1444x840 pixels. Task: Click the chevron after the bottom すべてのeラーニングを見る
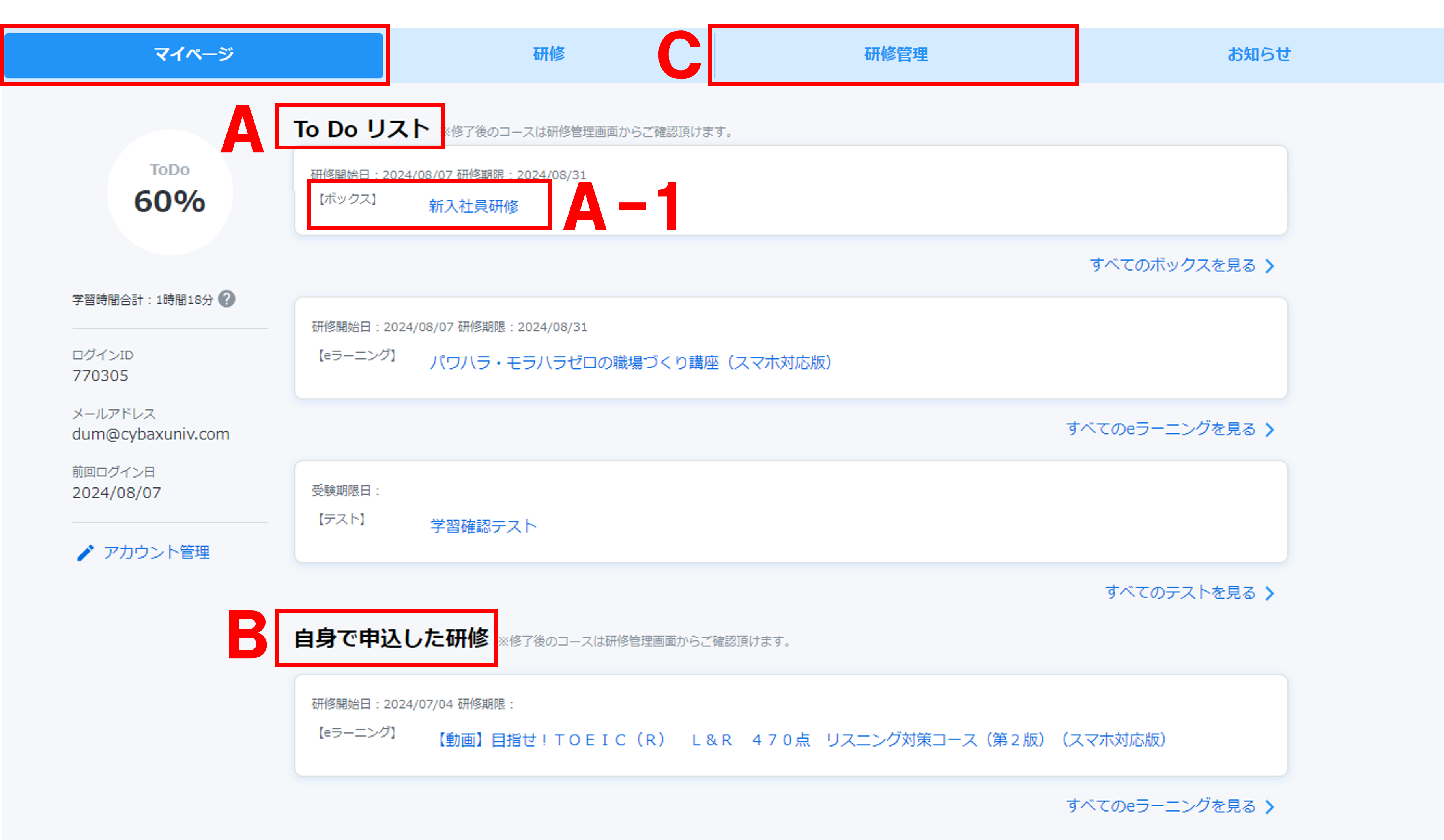coord(1270,807)
